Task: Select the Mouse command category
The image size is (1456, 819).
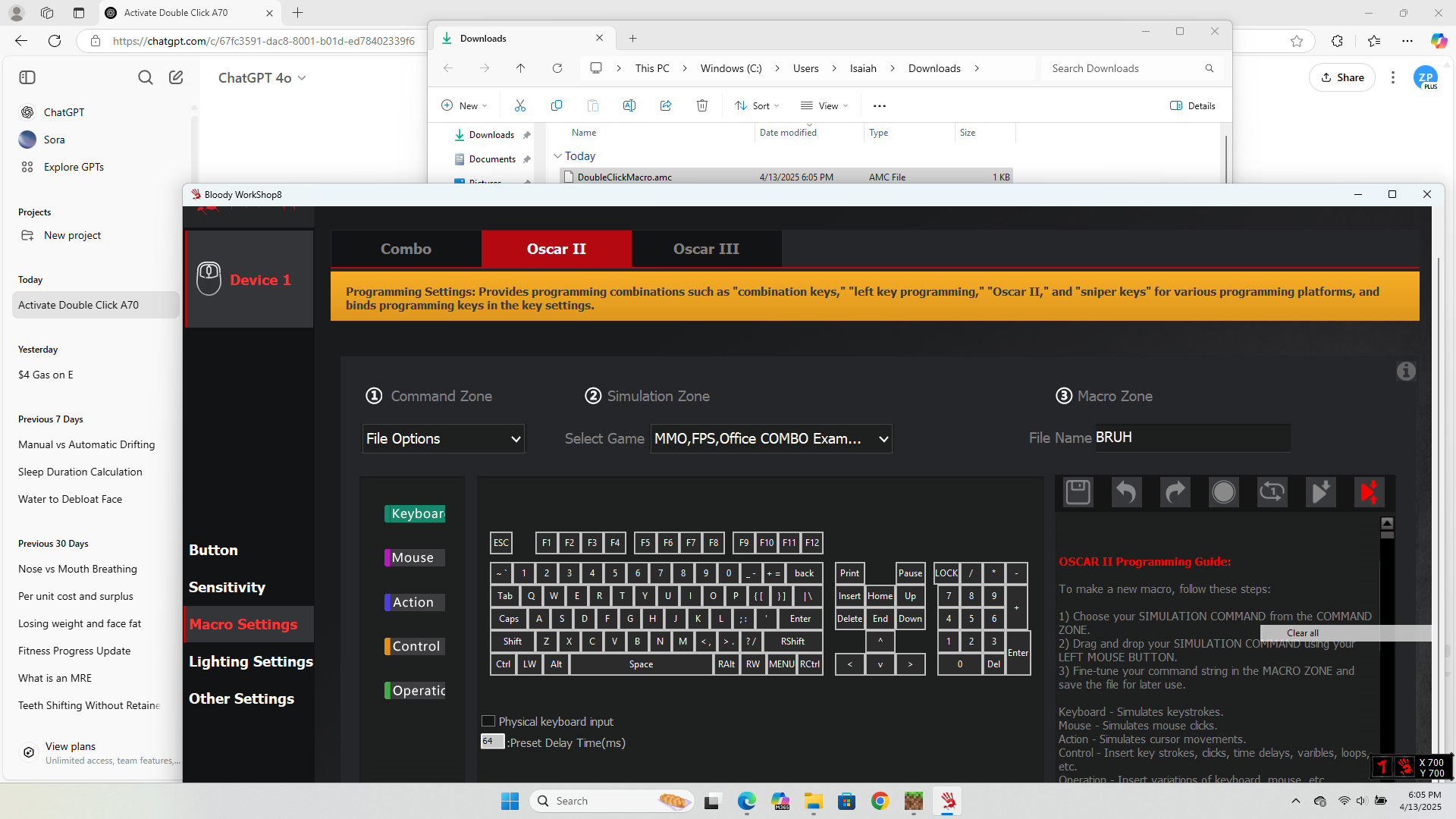Action: (x=413, y=557)
